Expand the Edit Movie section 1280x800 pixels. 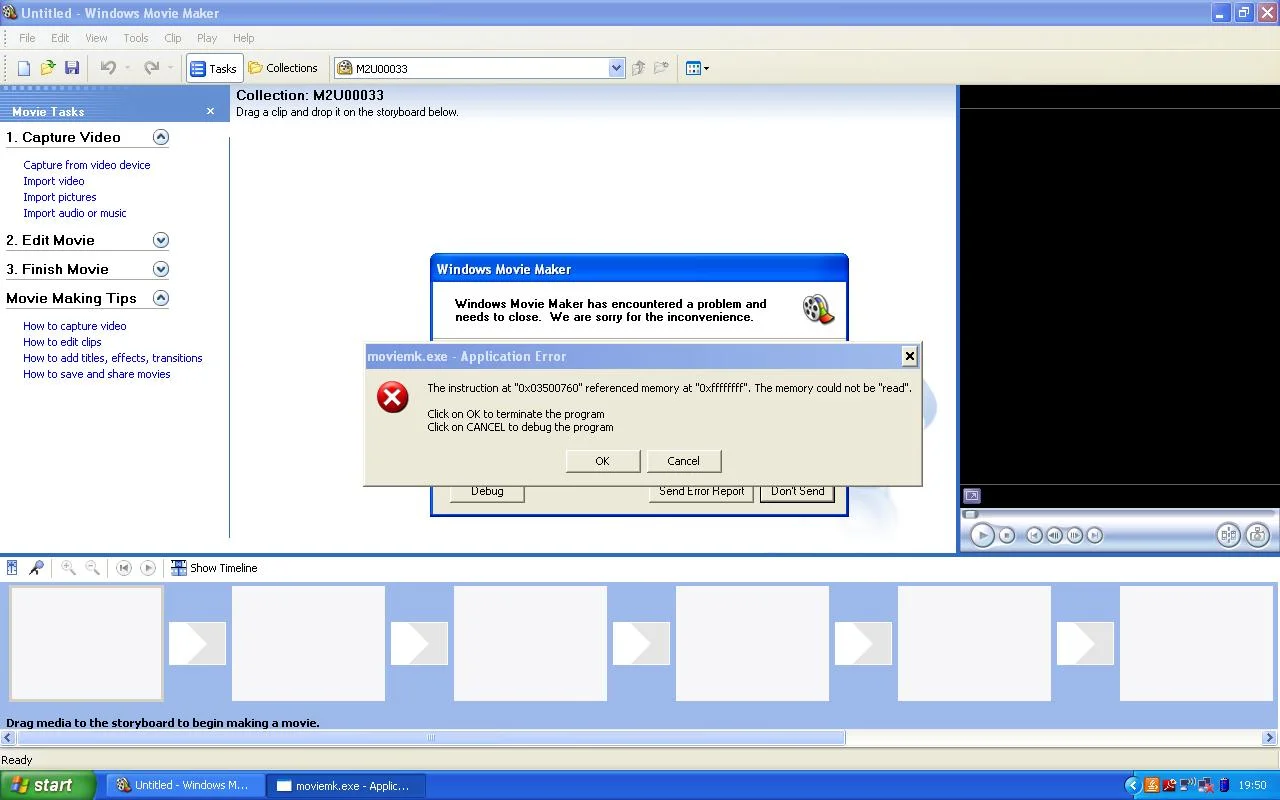161,240
